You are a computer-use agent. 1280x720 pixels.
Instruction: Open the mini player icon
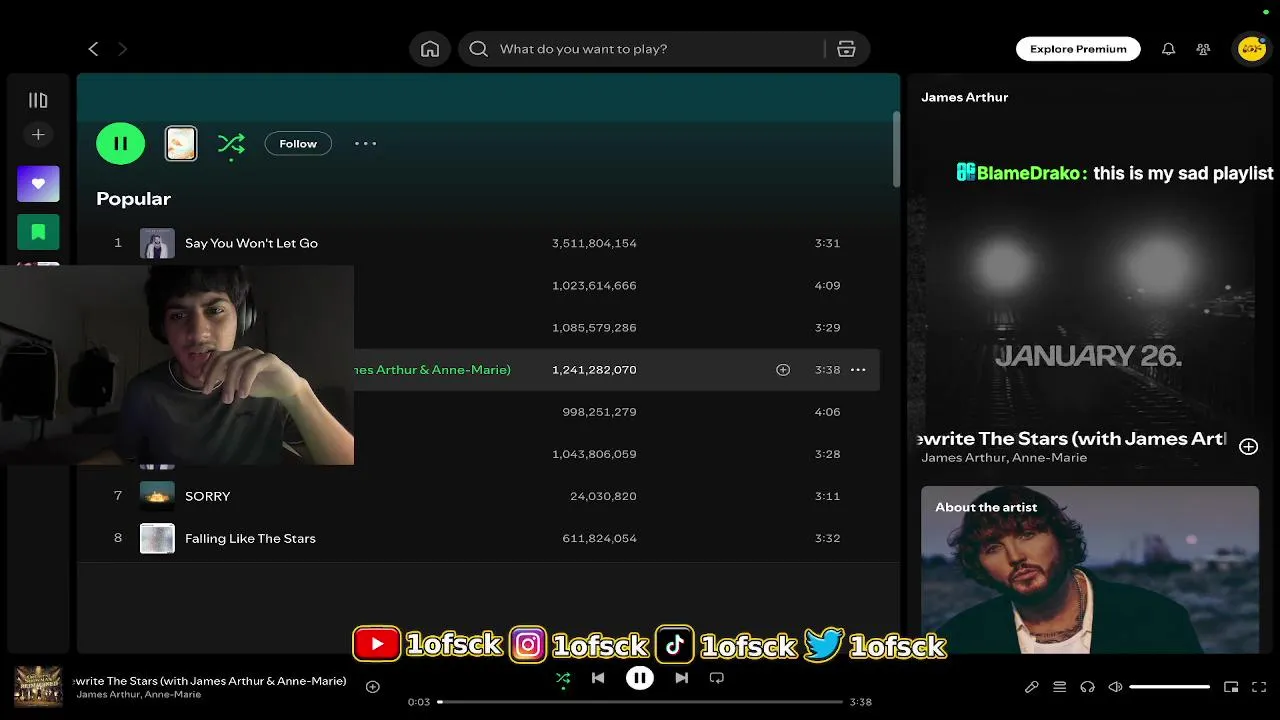tap(1231, 687)
